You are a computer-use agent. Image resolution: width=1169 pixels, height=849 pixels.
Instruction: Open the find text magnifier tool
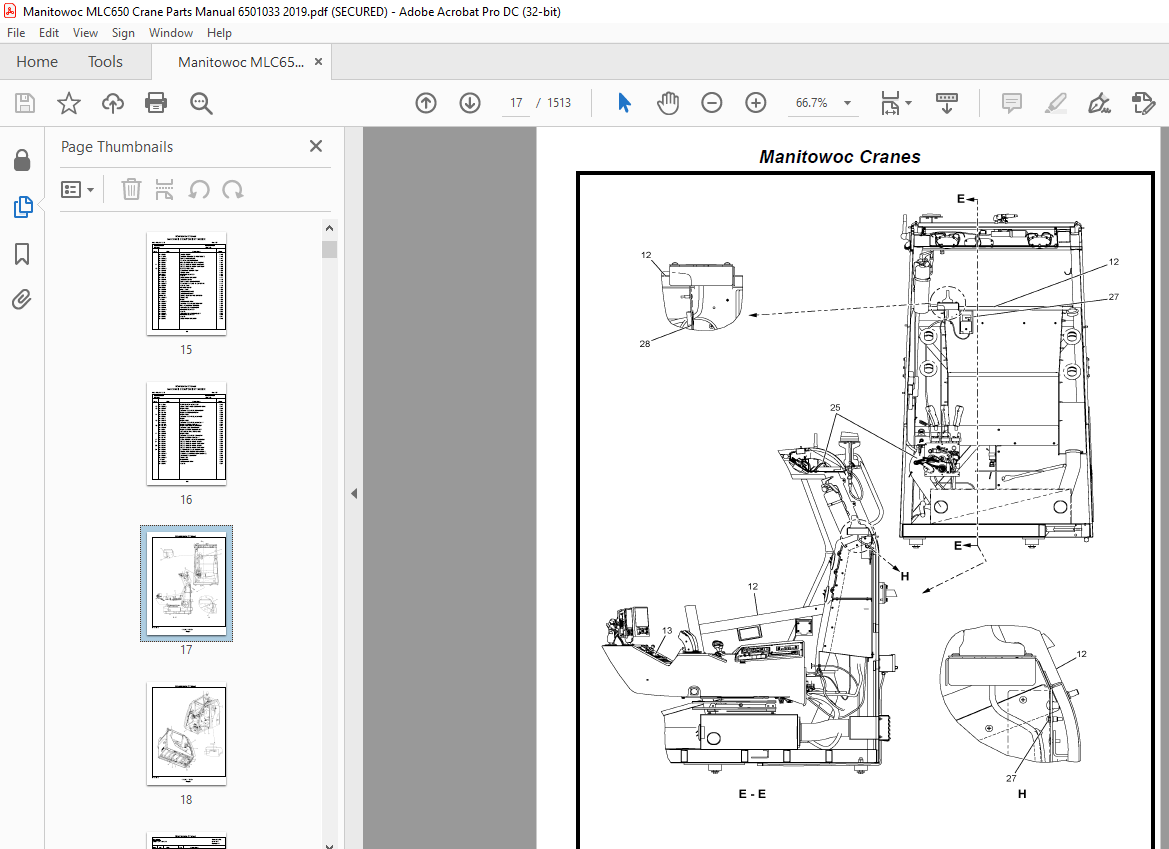click(x=201, y=104)
